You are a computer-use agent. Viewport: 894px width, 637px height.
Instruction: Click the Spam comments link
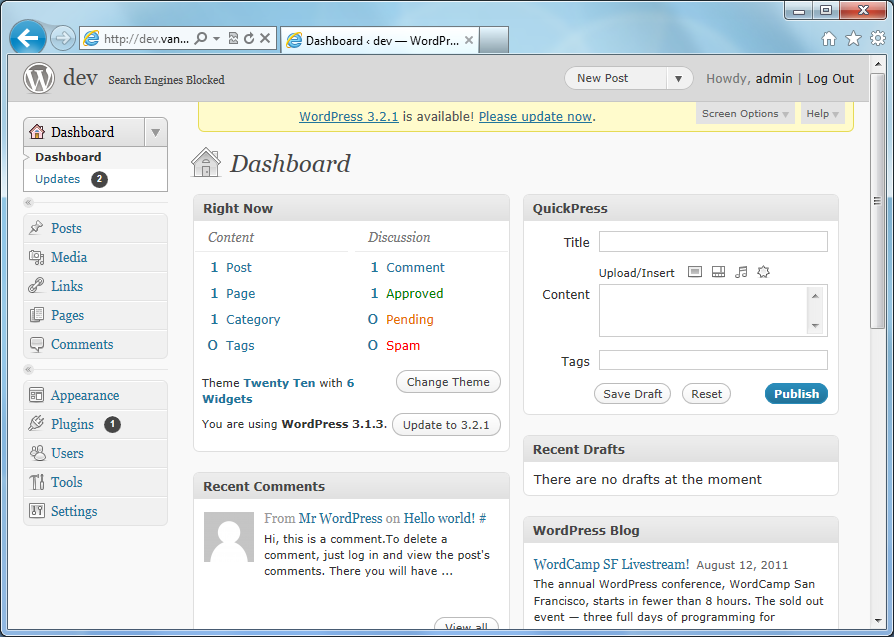403,346
